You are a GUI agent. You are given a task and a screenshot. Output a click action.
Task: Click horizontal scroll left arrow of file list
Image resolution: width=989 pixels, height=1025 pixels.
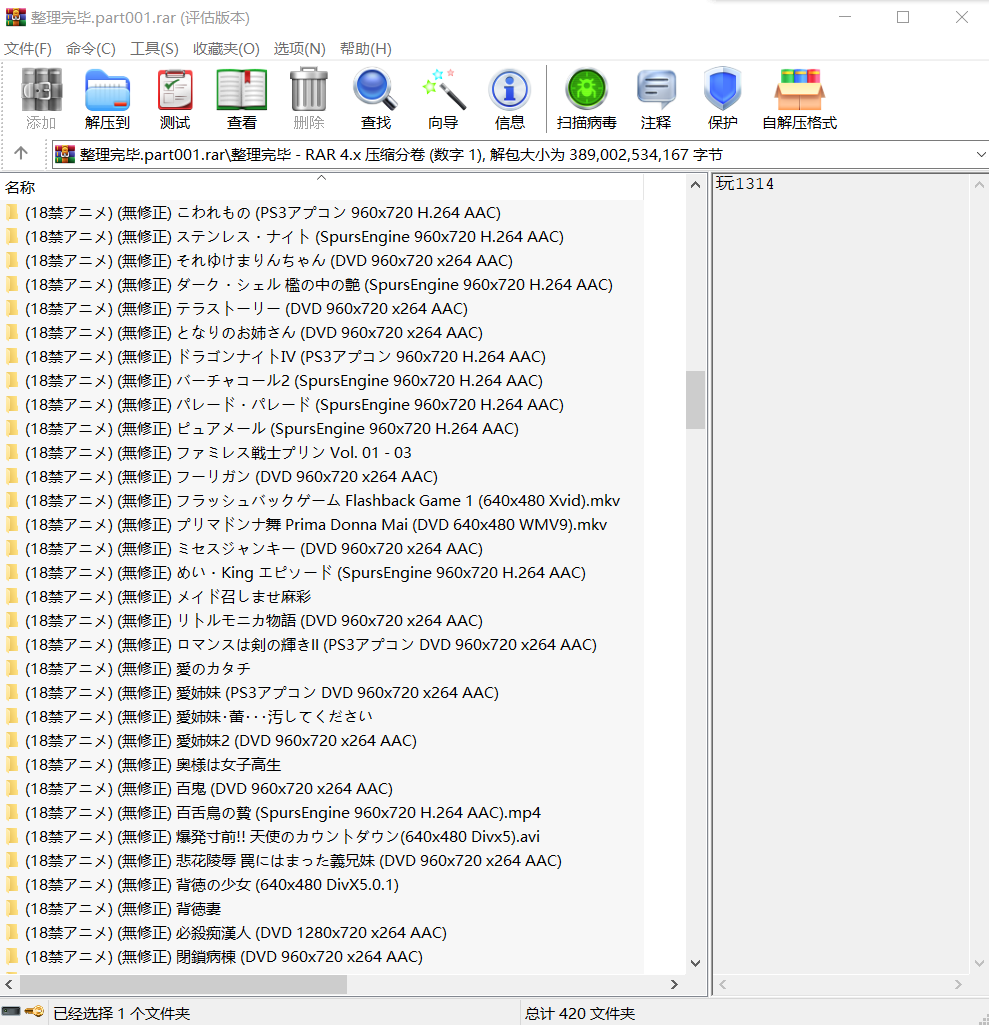coord(9,984)
